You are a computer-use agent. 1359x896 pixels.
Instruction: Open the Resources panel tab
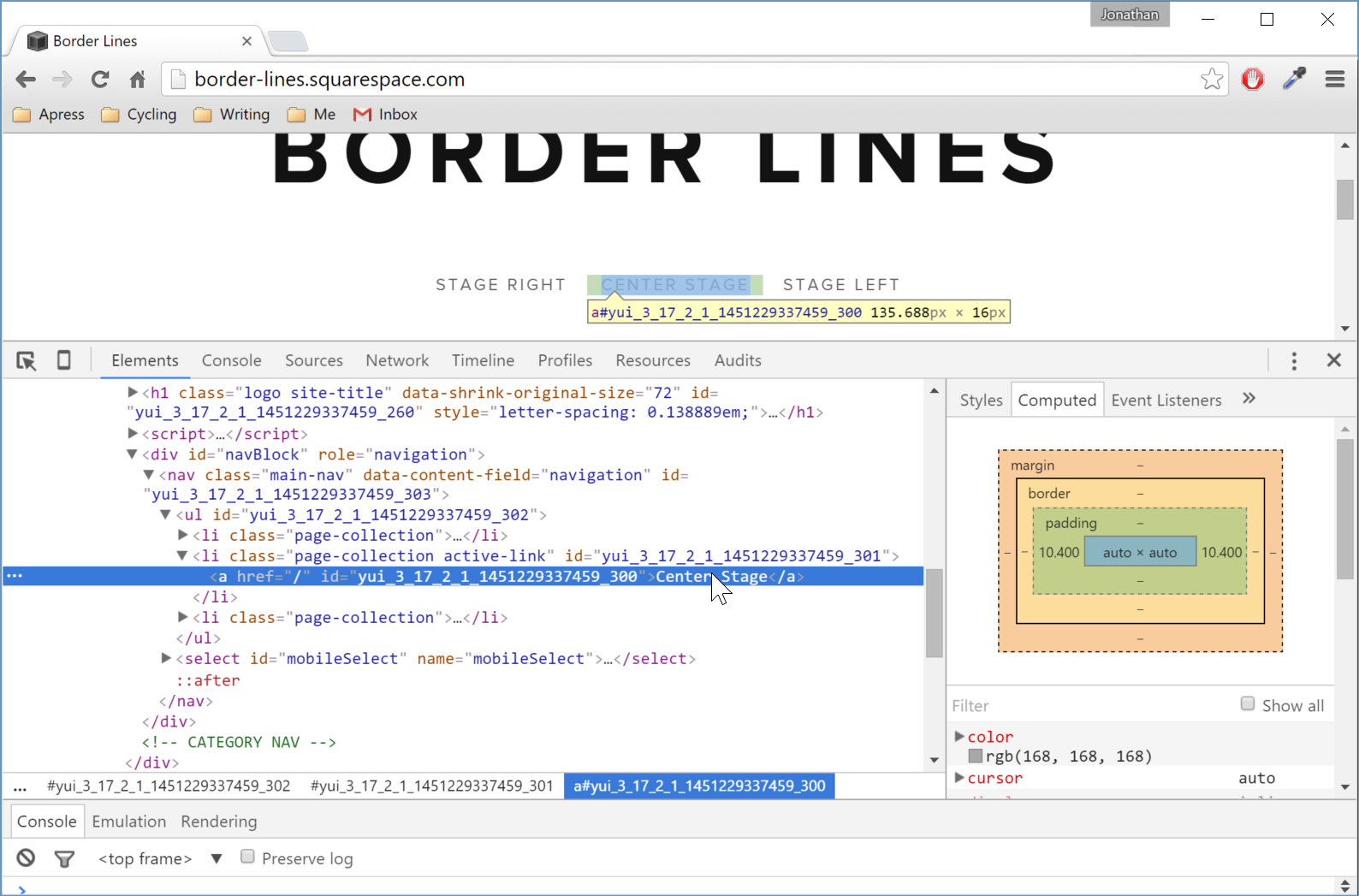pos(653,360)
